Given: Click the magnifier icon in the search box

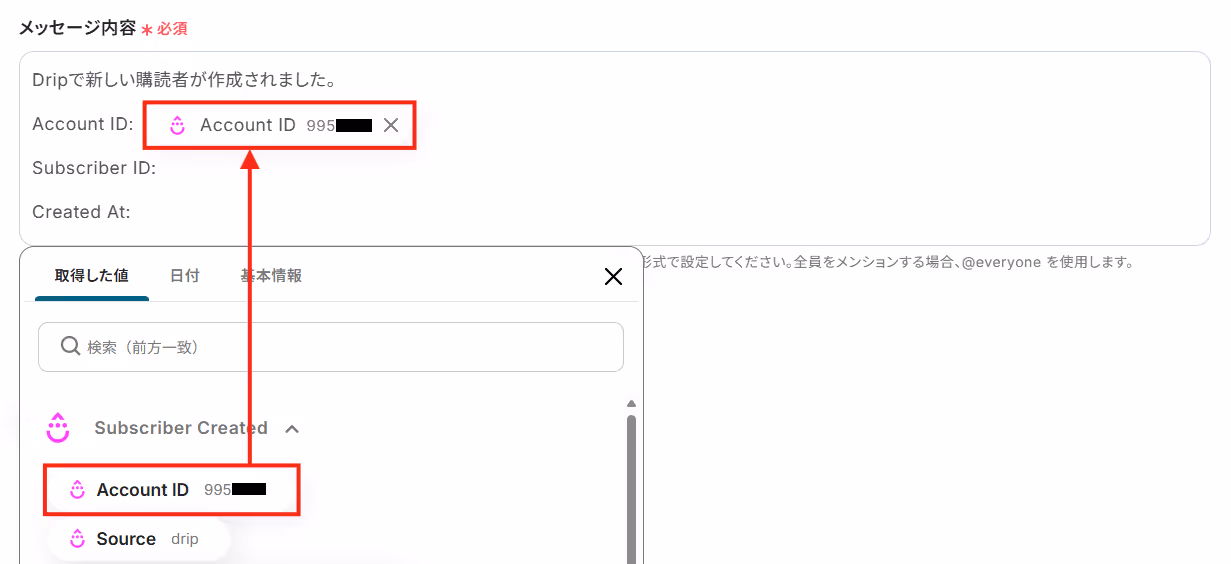Looking at the screenshot, I should click(70, 346).
